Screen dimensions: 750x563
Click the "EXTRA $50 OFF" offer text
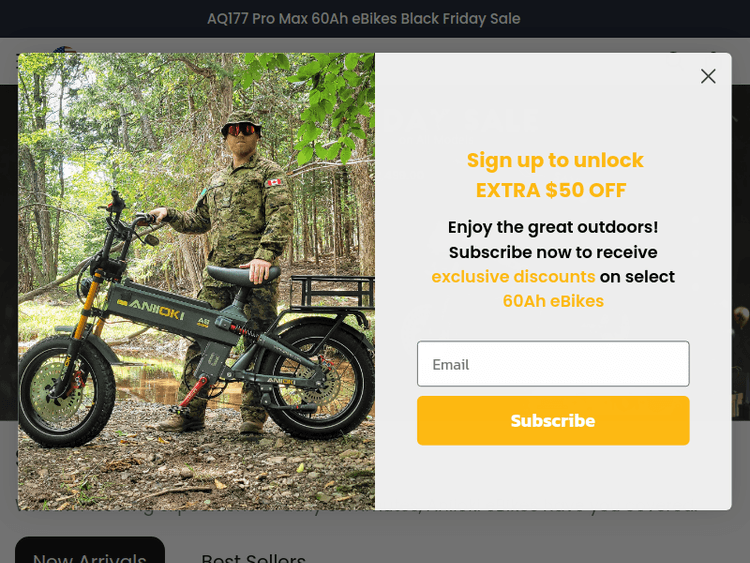click(x=551, y=190)
